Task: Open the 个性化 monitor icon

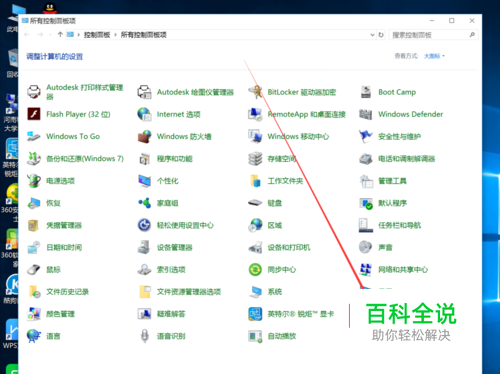Action: click(x=144, y=181)
